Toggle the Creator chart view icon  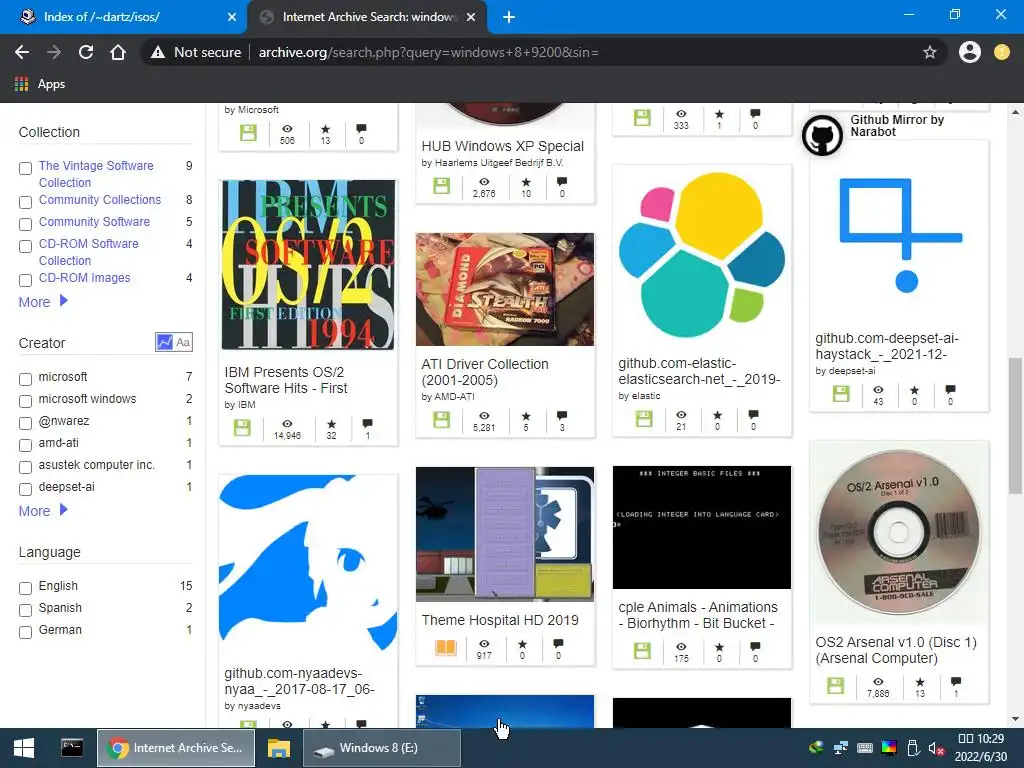165,342
